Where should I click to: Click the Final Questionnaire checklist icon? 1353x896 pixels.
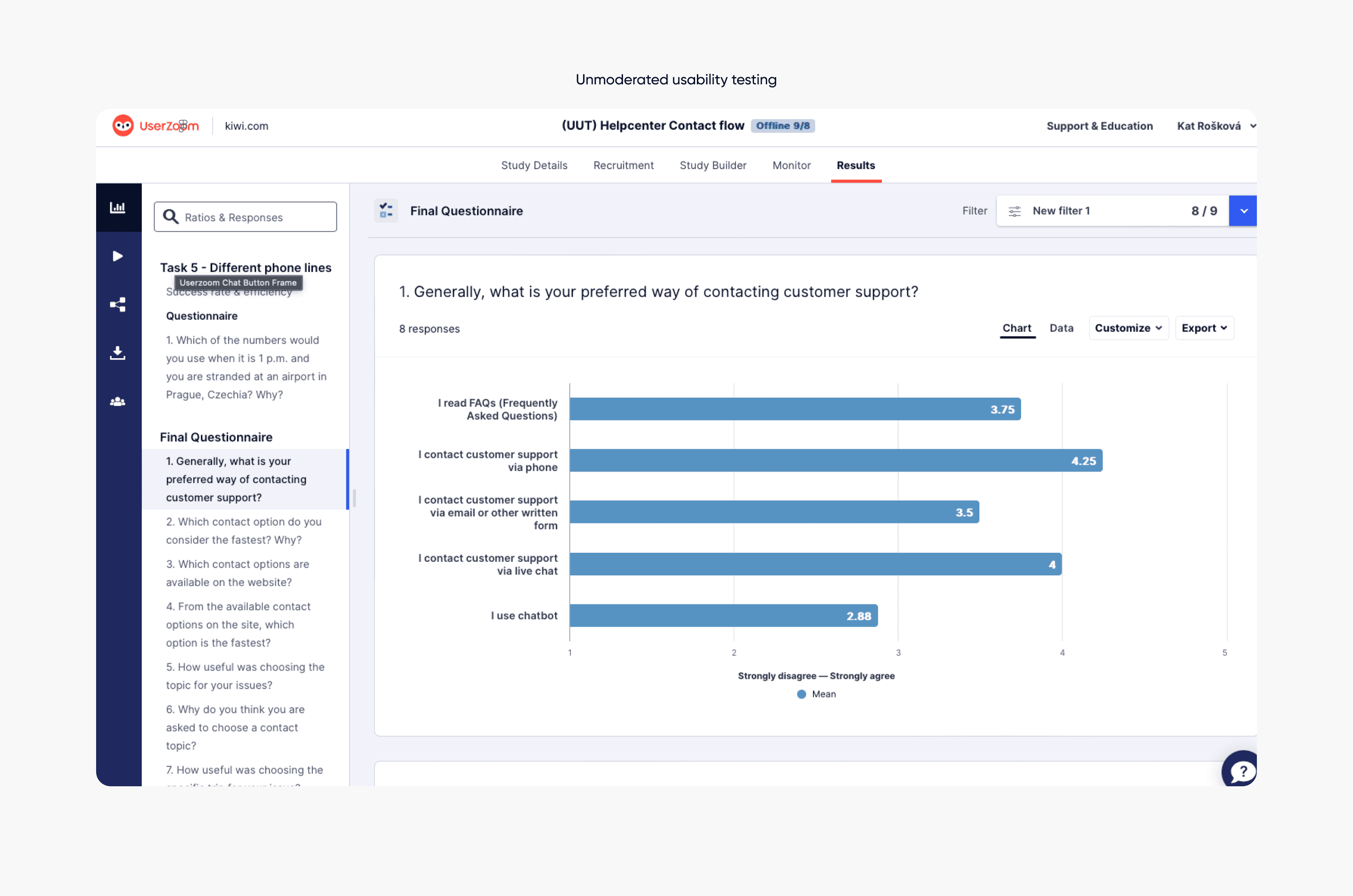tap(386, 211)
